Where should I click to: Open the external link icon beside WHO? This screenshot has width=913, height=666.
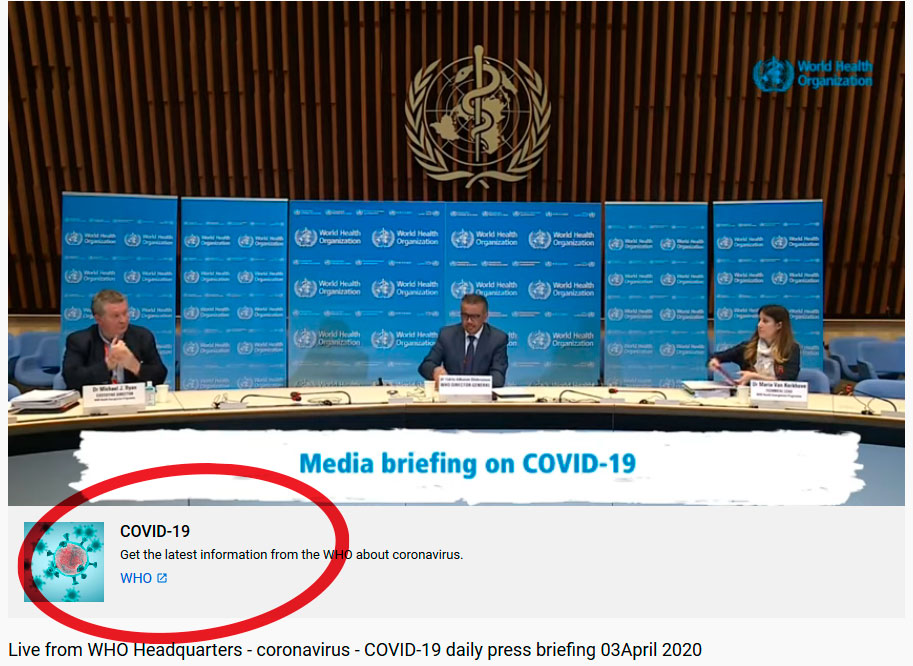click(162, 578)
